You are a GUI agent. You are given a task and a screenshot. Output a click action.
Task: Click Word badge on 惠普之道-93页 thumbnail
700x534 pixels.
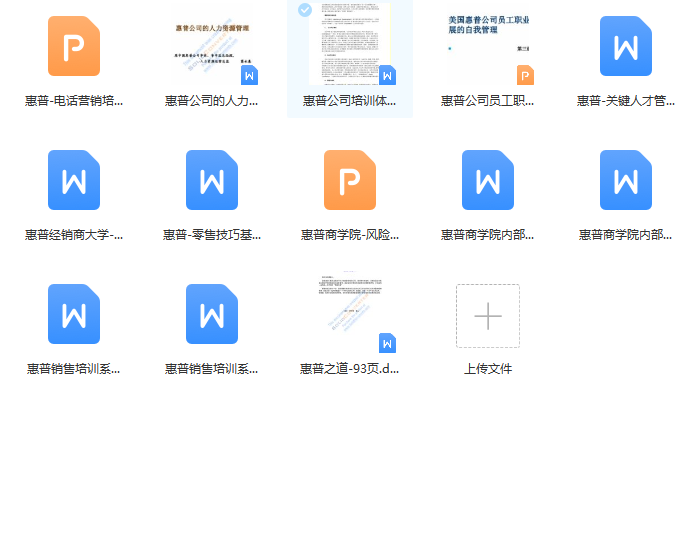pyautogui.click(x=388, y=343)
